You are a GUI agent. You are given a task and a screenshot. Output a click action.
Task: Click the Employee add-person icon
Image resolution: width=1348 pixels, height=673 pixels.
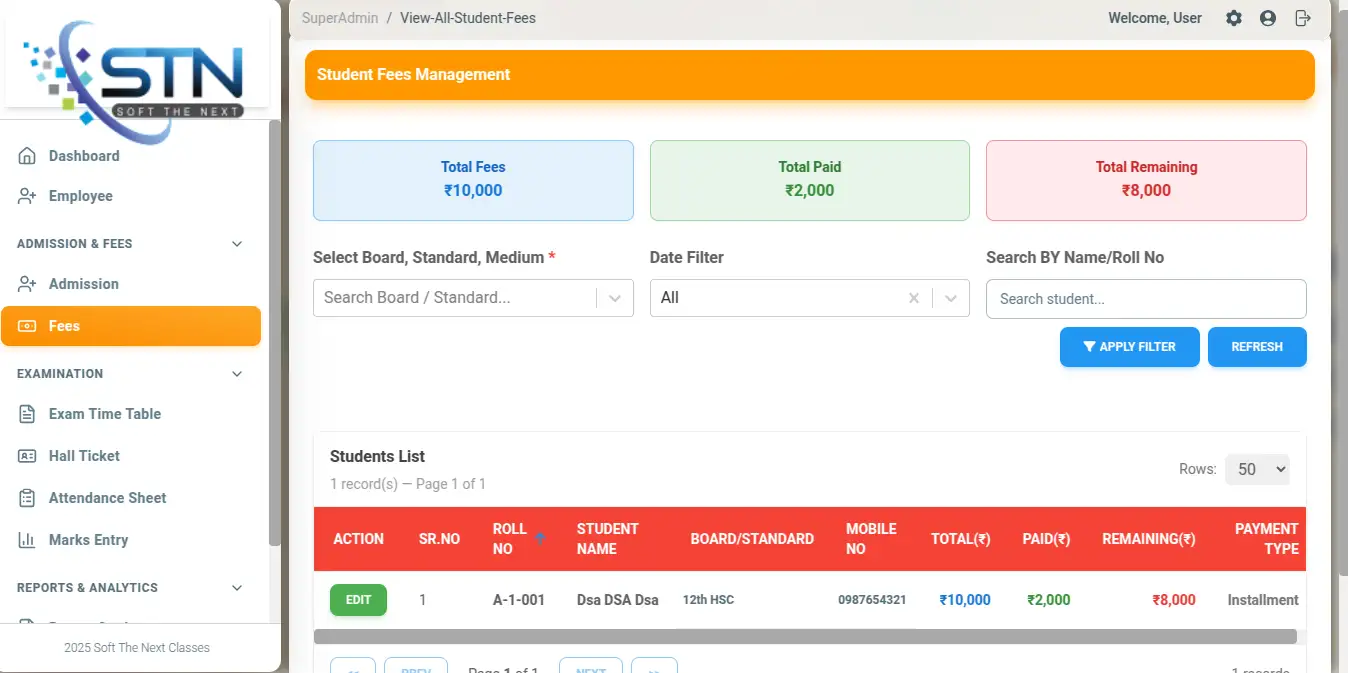coord(27,196)
